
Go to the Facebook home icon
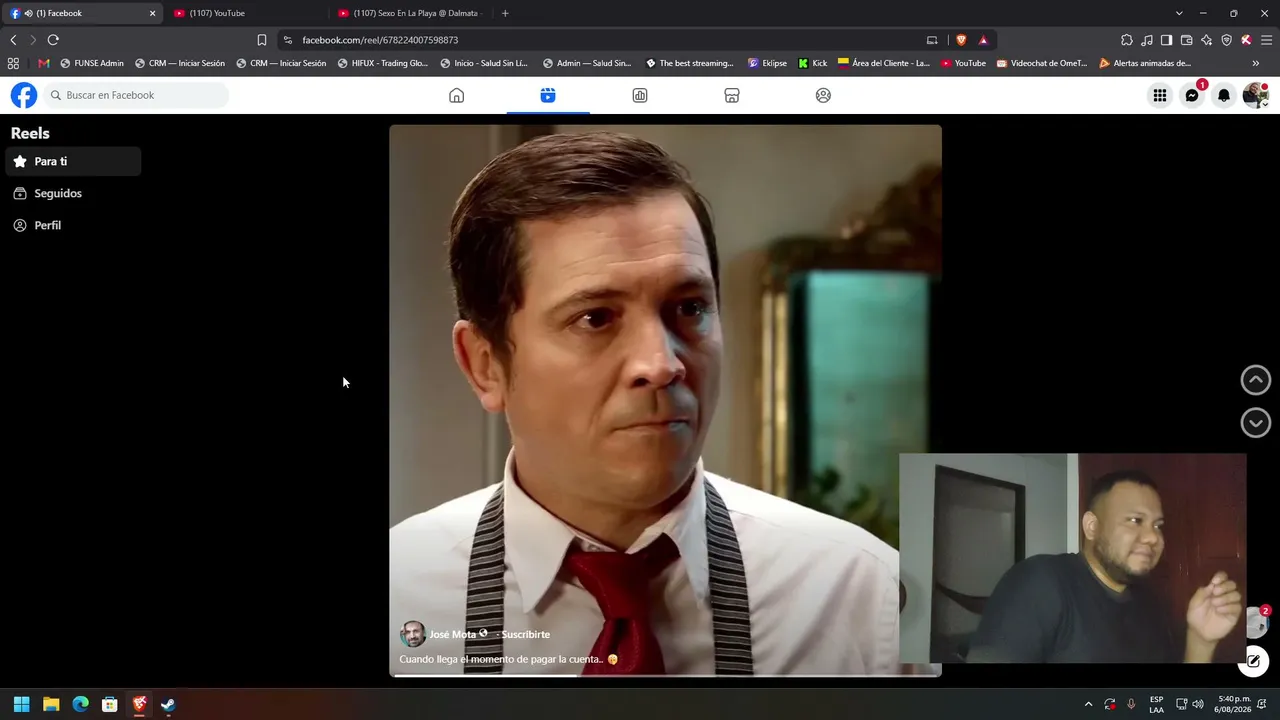point(456,95)
